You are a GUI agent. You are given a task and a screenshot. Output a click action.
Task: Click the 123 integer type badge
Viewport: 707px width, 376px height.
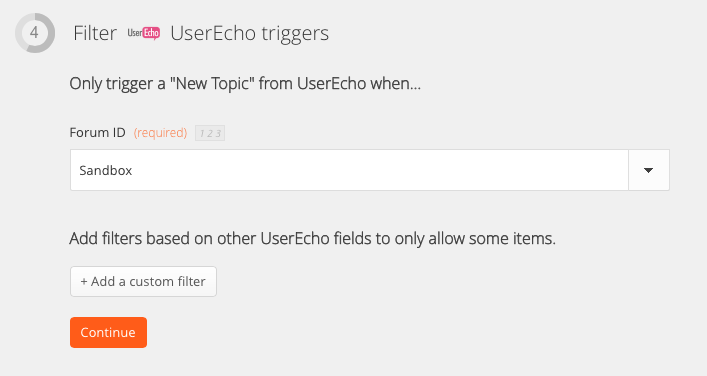click(x=210, y=133)
